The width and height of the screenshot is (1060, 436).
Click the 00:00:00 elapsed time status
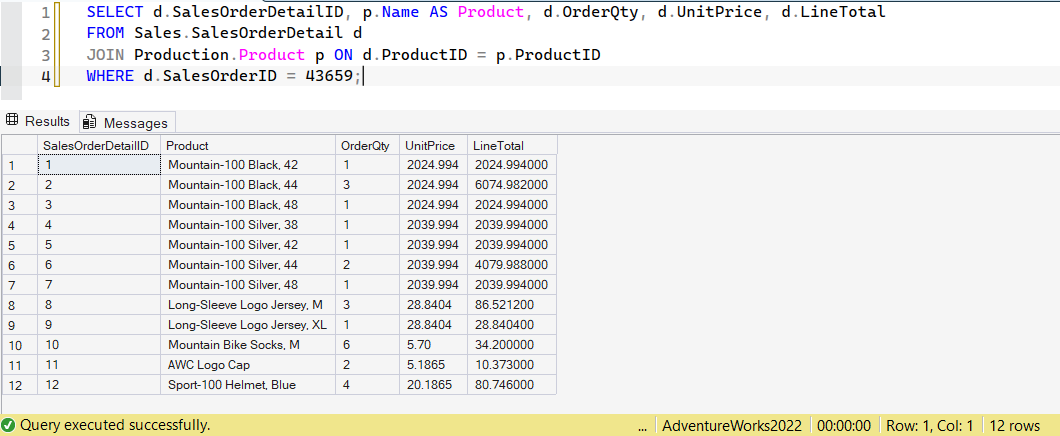pos(844,426)
